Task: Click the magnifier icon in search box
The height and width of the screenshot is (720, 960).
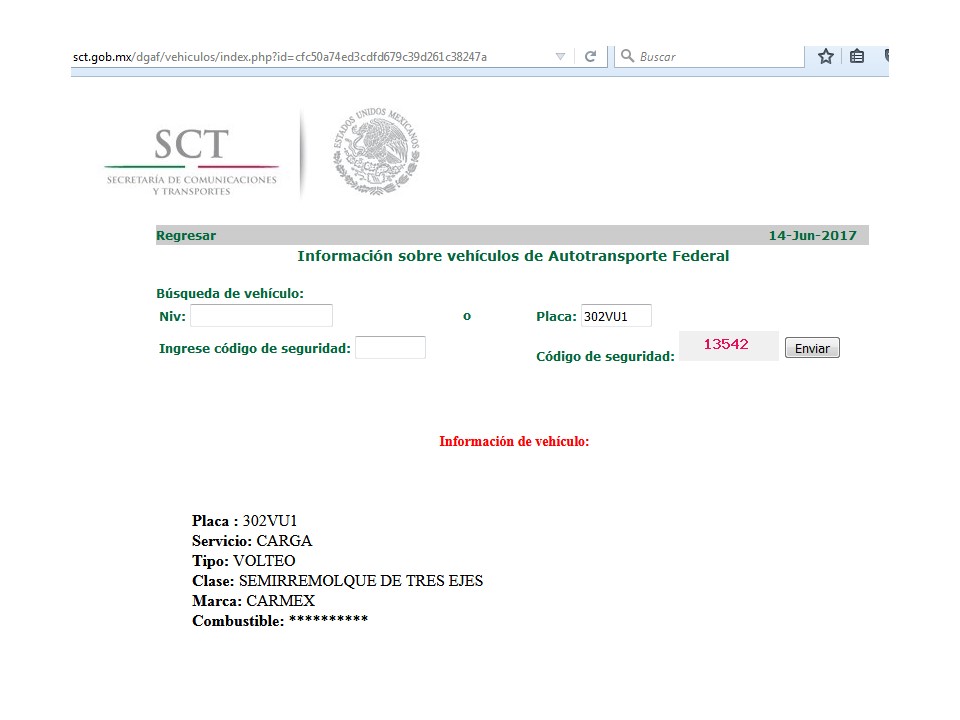Action: [627, 57]
